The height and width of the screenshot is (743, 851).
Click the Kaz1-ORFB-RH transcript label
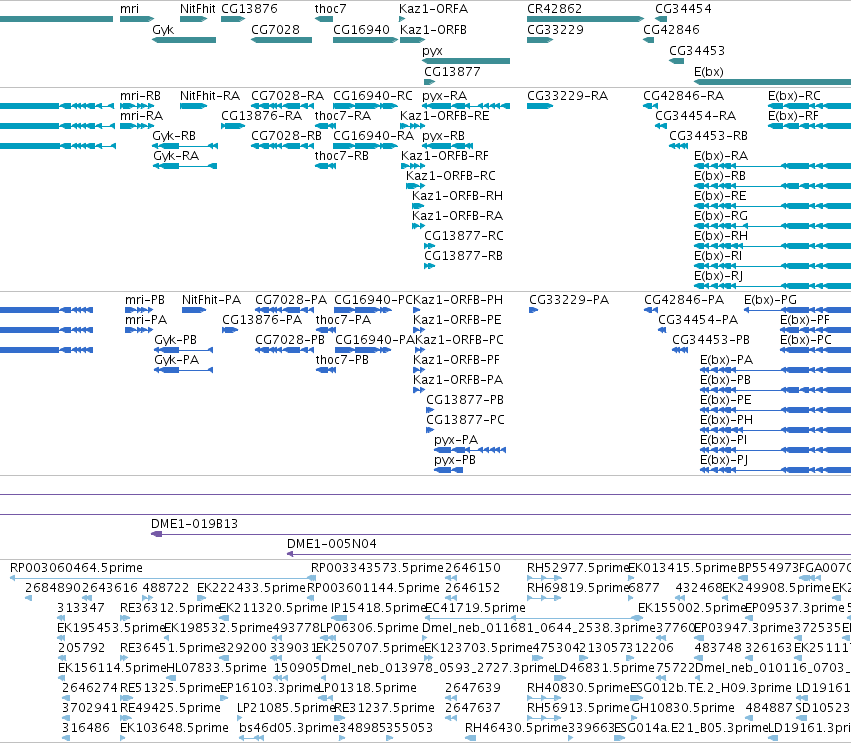(x=458, y=195)
